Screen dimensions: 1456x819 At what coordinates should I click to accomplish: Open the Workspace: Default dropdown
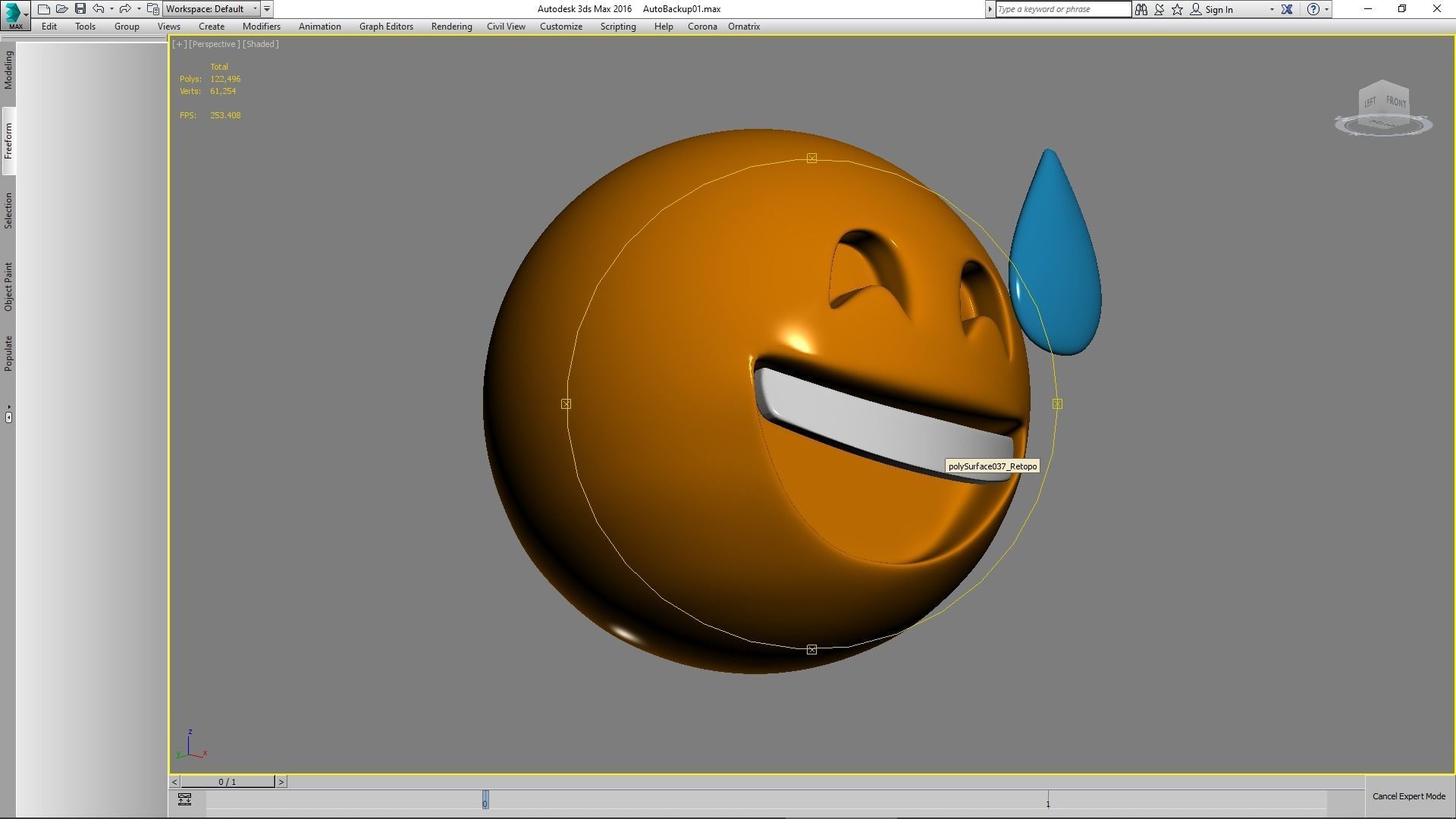(x=212, y=9)
